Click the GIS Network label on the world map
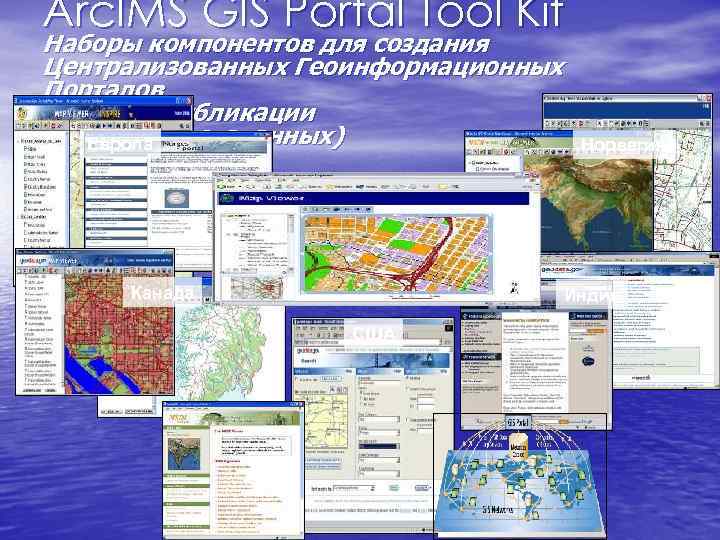720x540 pixels. (497, 511)
